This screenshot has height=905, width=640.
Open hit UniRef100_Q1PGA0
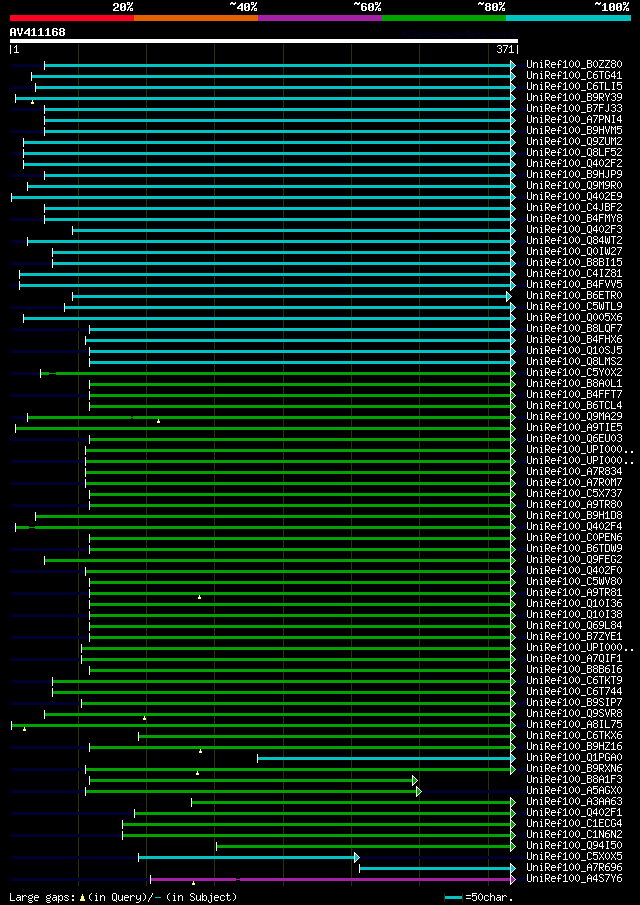(x=574, y=758)
